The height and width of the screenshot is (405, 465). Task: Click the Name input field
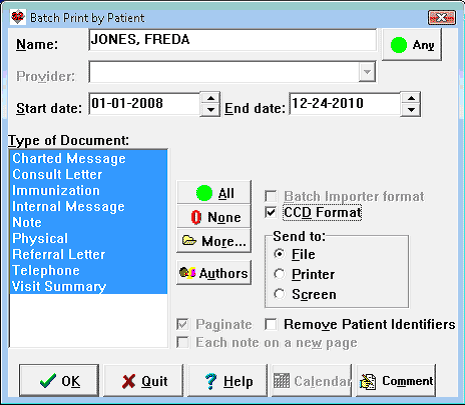click(x=233, y=40)
